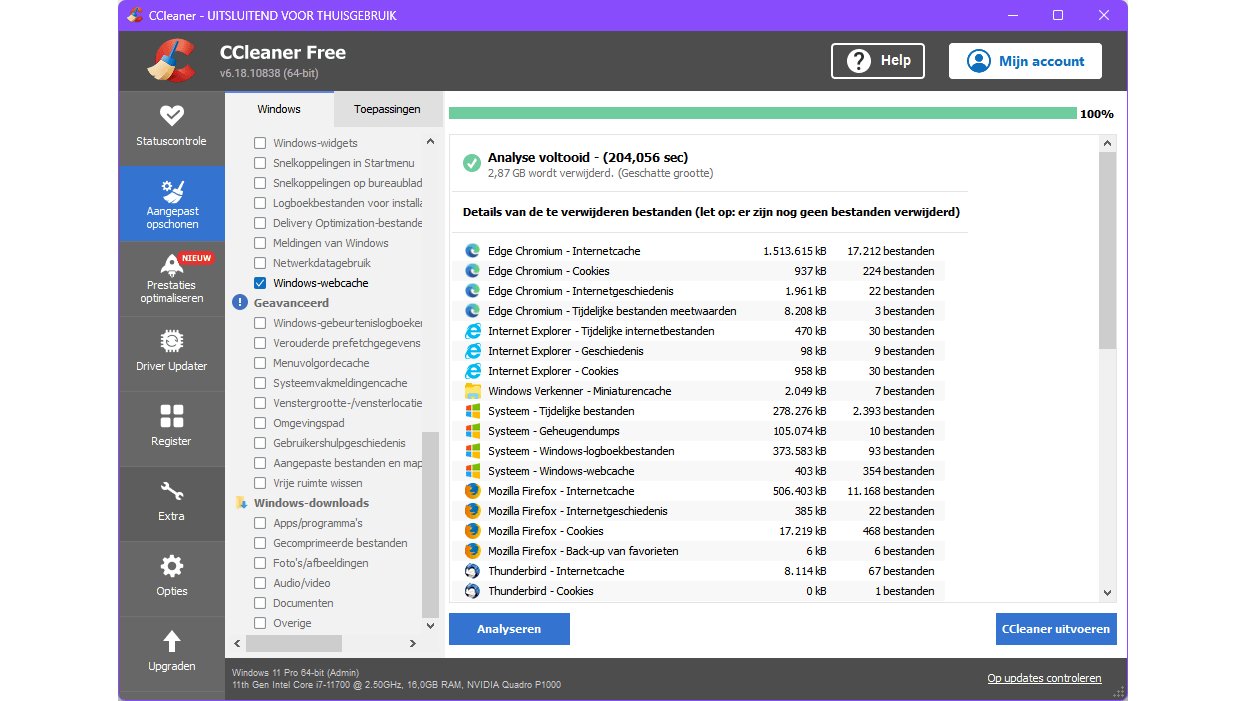Click options list scroll up arrow
Viewport: 1246px width, 701px height.
pos(431,142)
